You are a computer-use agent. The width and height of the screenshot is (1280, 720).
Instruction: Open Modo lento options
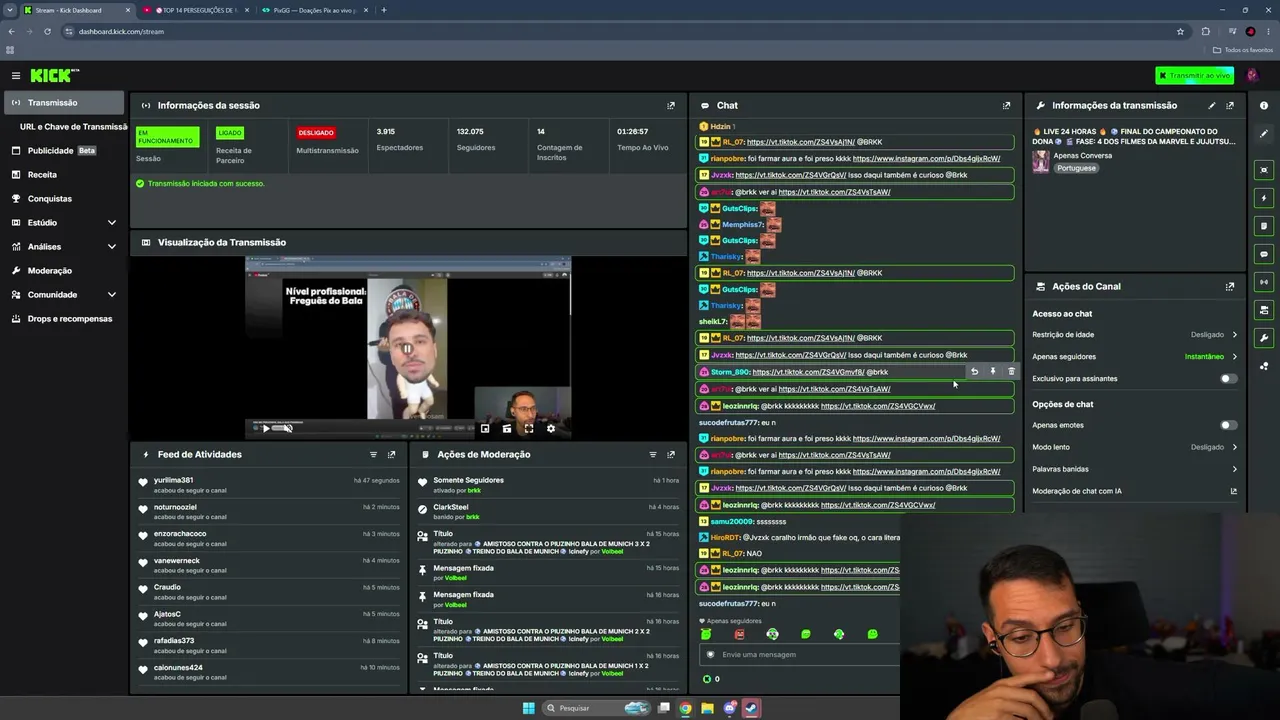[x=1135, y=447]
